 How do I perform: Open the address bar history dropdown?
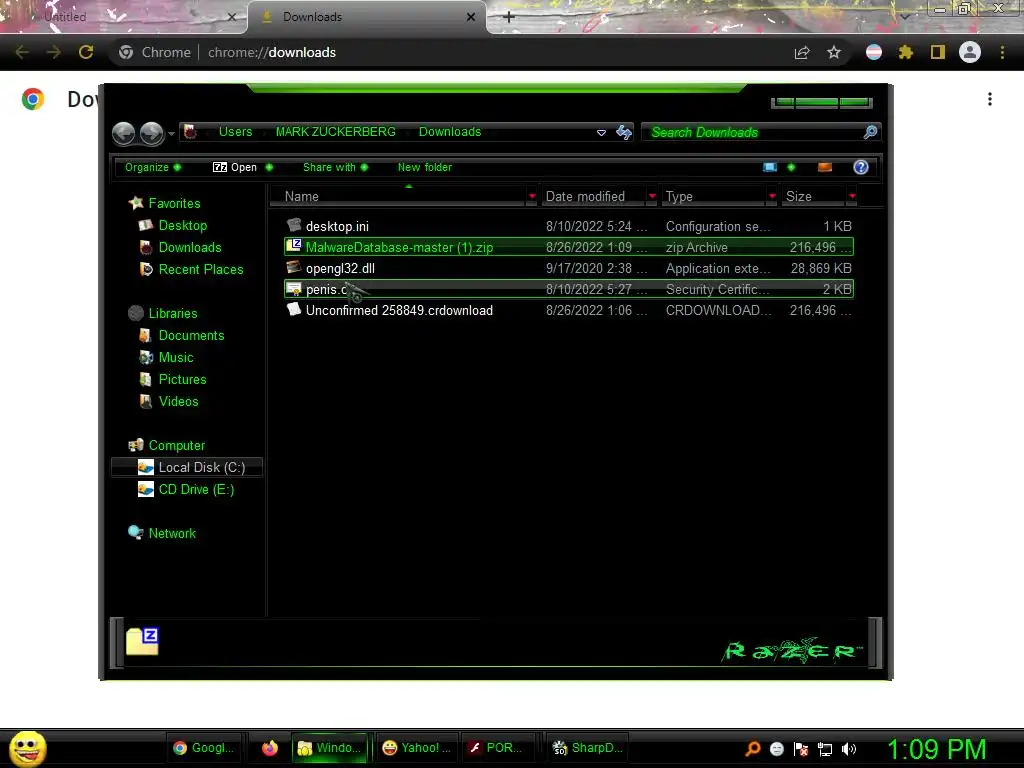point(601,133)
